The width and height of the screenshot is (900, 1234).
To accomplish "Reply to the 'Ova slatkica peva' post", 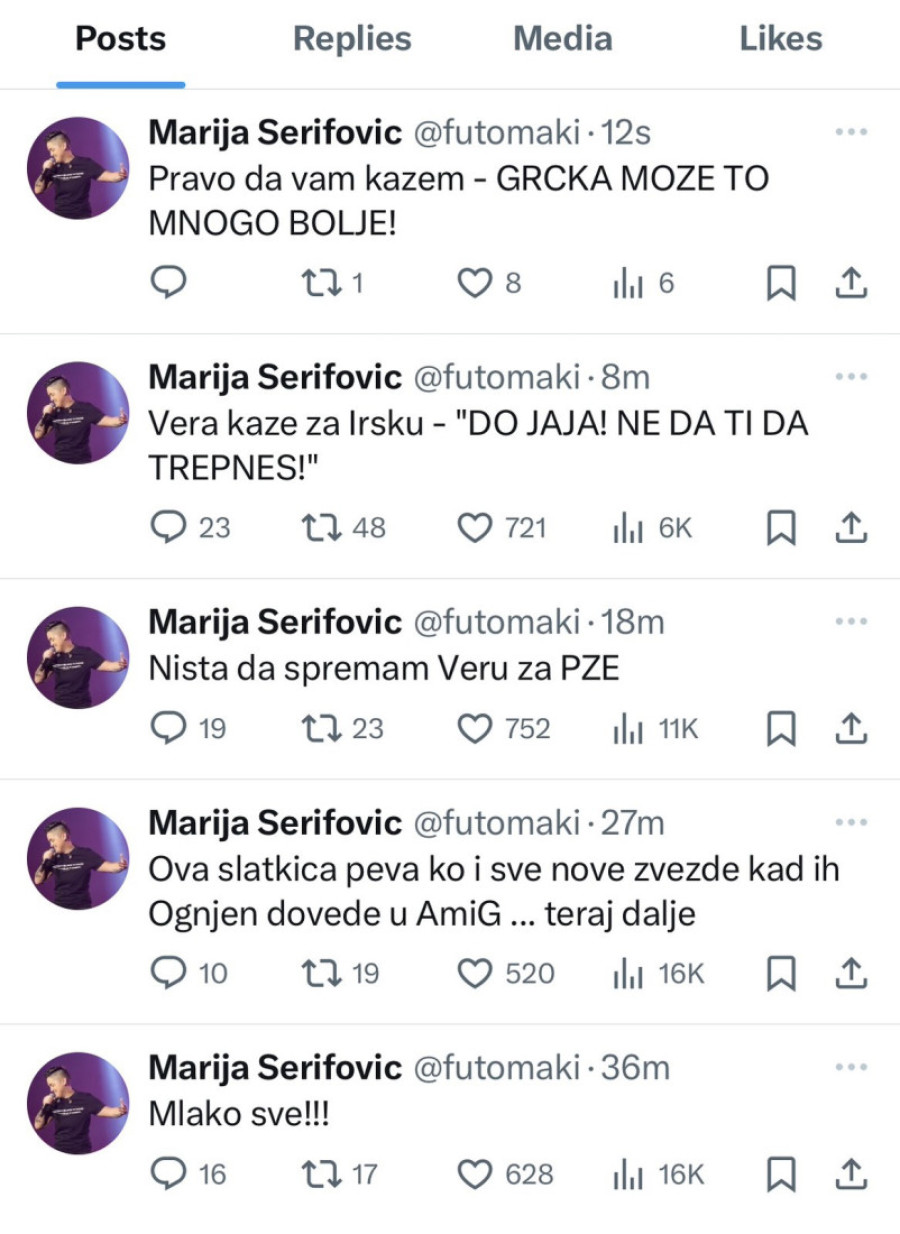I will 168,972.
